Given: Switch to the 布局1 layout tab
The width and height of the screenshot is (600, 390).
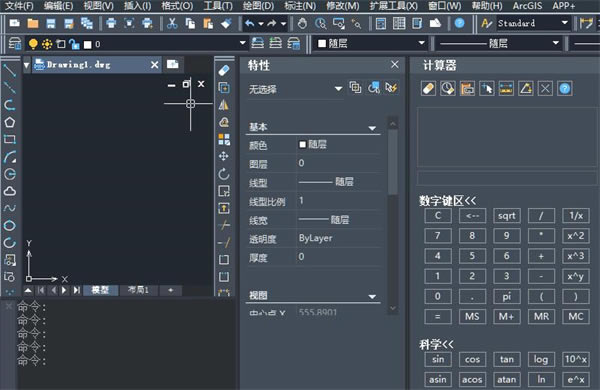Looking at the screenshot, I should 138,290.
